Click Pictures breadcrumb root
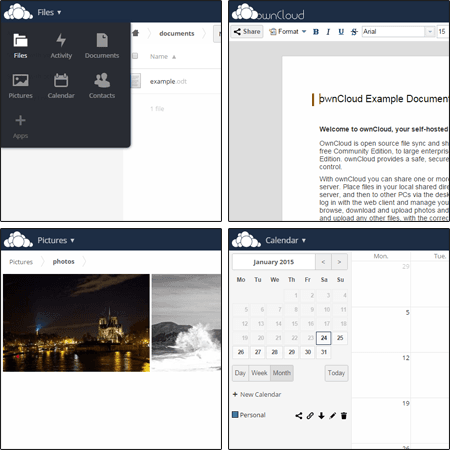The image size is (450, 450). point(21,262)
